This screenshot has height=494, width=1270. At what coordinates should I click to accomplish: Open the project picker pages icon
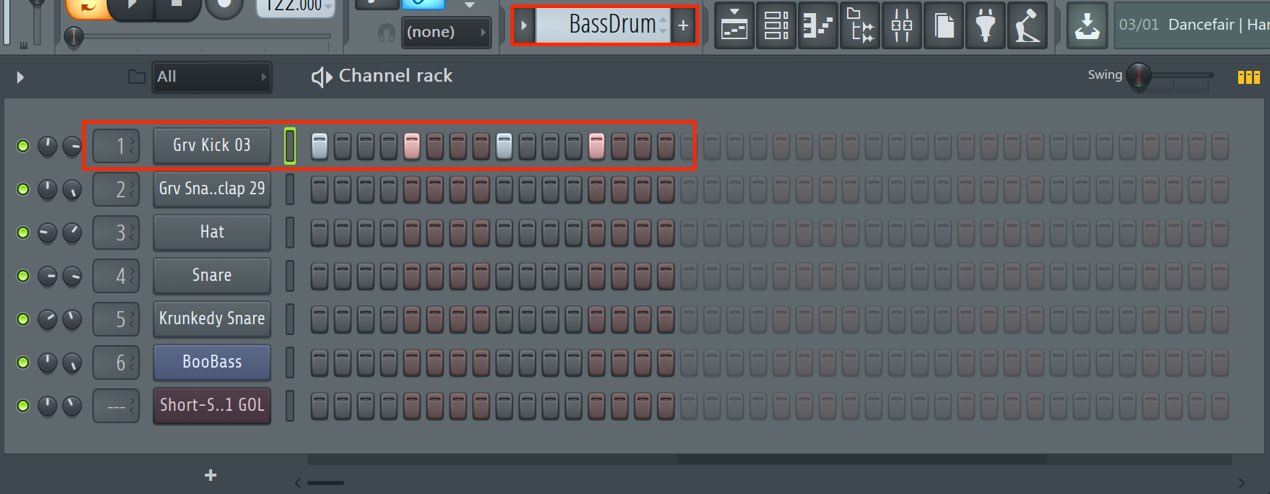(943, 27)
